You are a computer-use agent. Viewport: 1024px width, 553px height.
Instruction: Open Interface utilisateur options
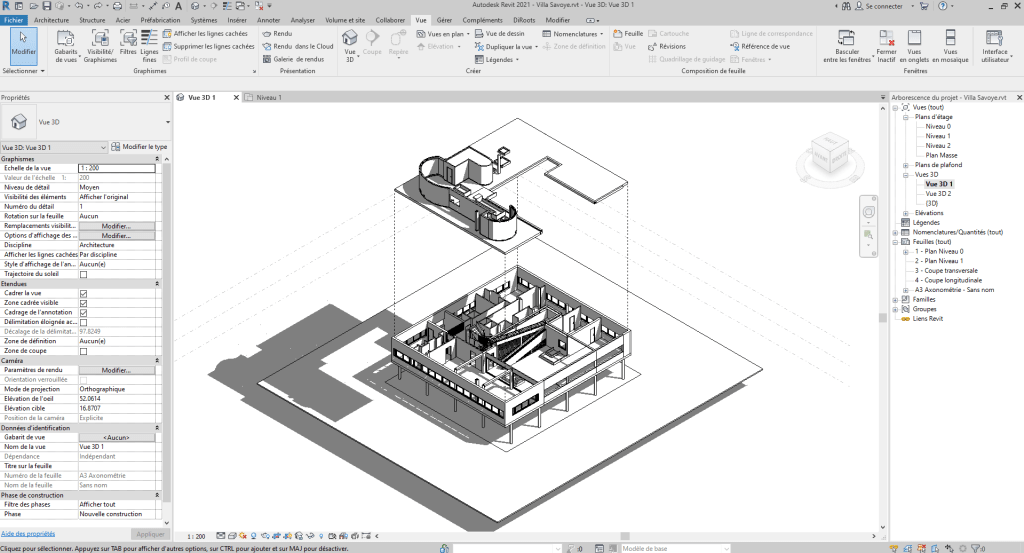pyautogui.click(x=995, y=46)
